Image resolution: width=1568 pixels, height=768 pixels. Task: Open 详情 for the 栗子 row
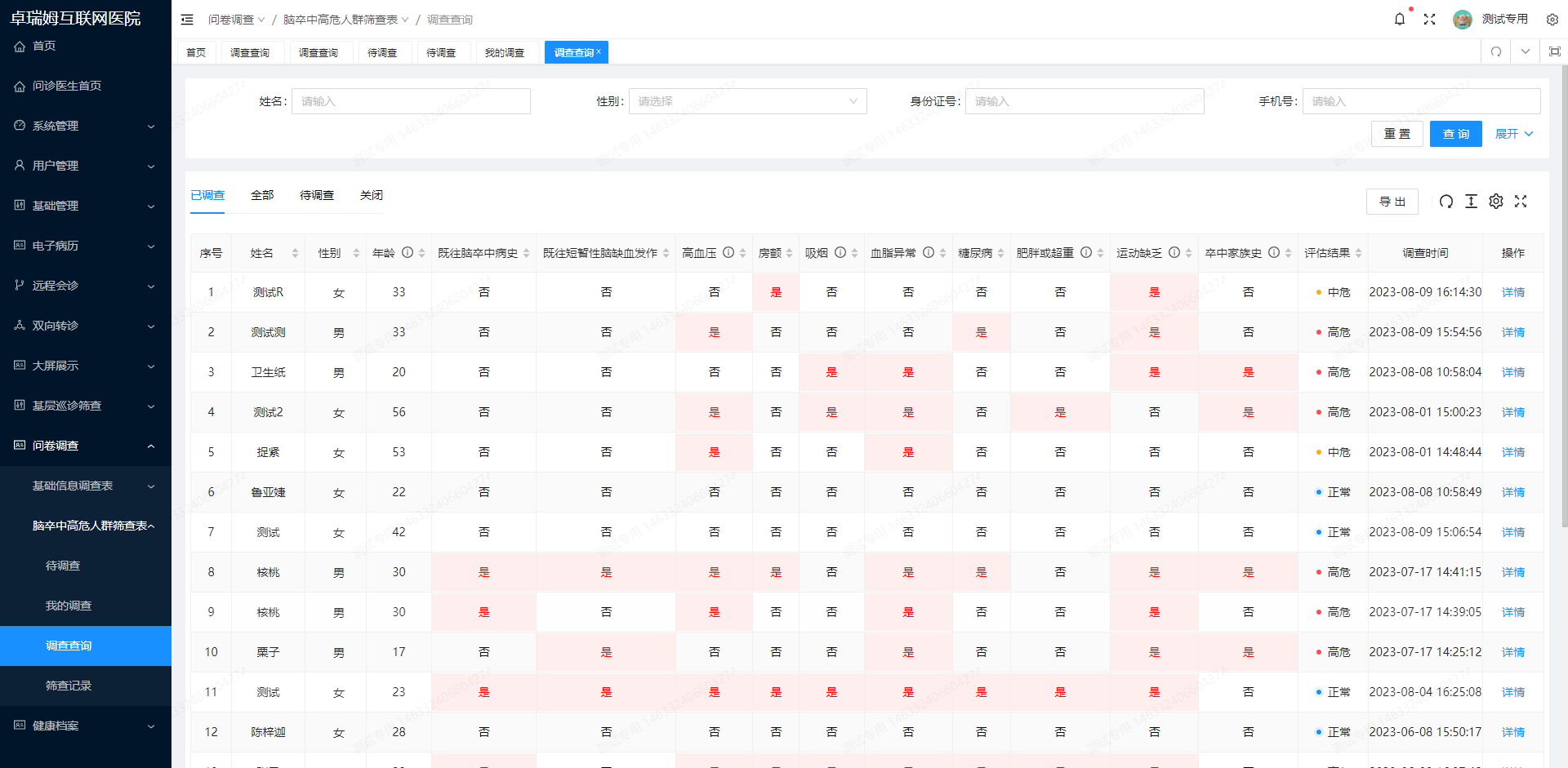pos(1512,652)
